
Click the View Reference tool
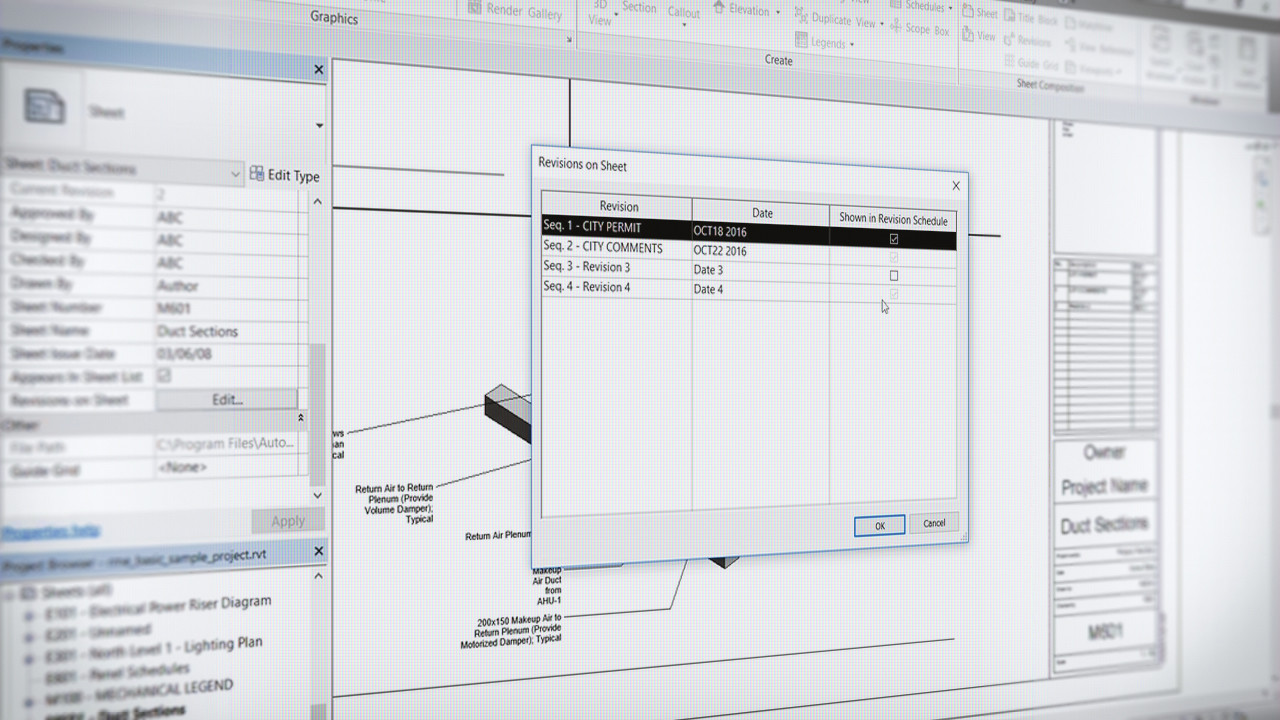coord(1101,48)
